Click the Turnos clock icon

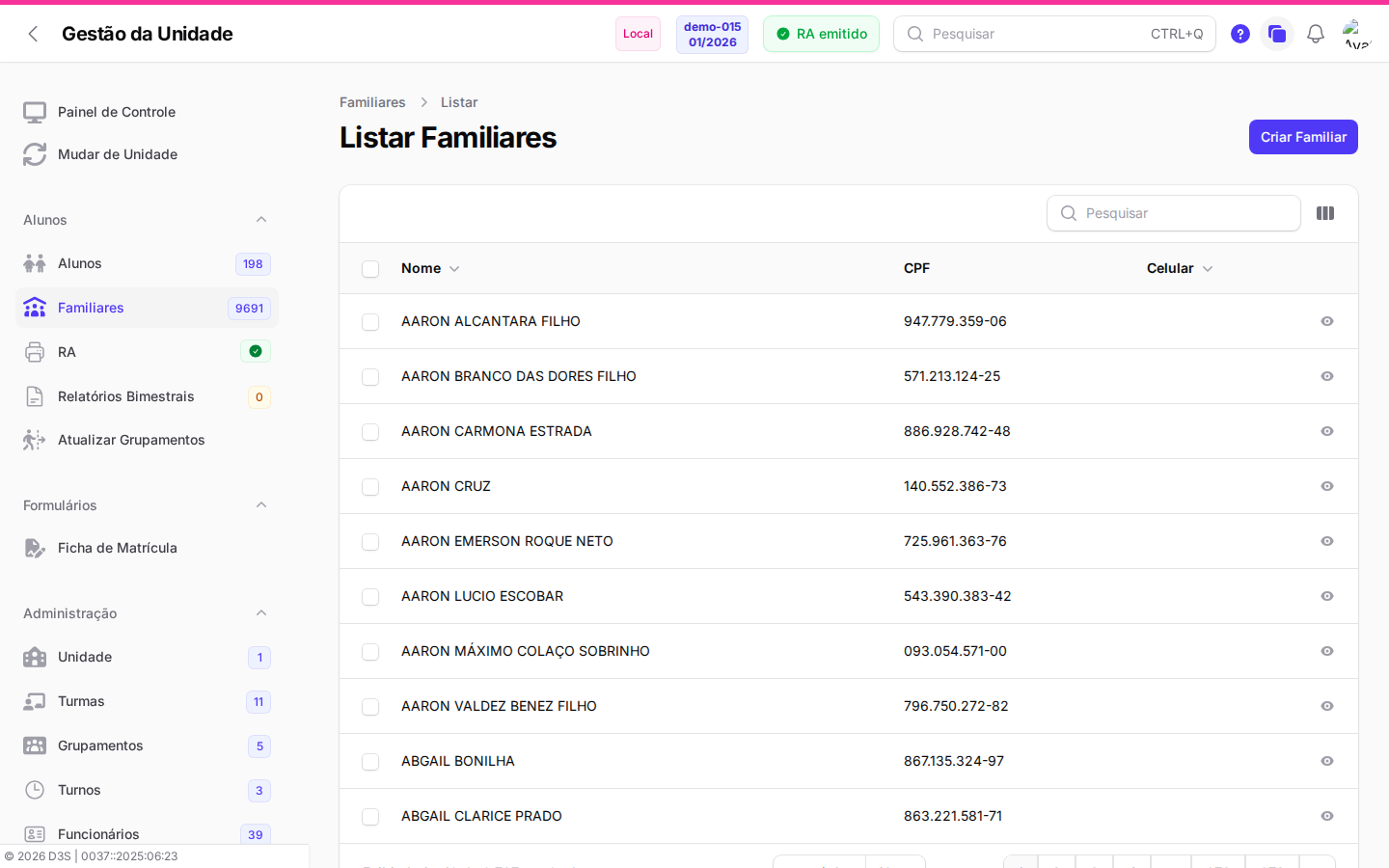[x=35, y=790]
